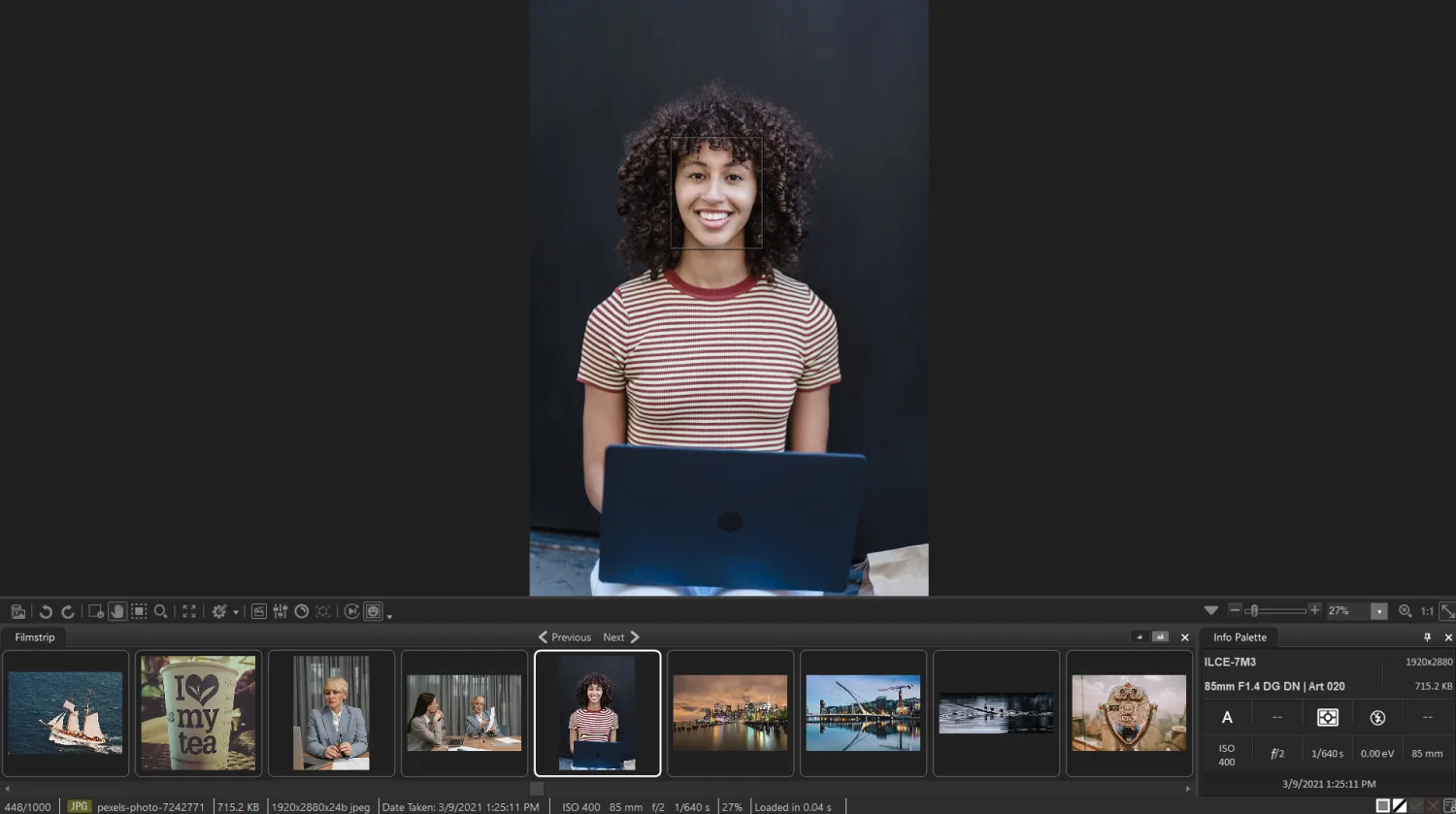Click the diagonal double-arrow fit icon
1456x814 pixels.
pyautogui.click(x=1446, y=611)
